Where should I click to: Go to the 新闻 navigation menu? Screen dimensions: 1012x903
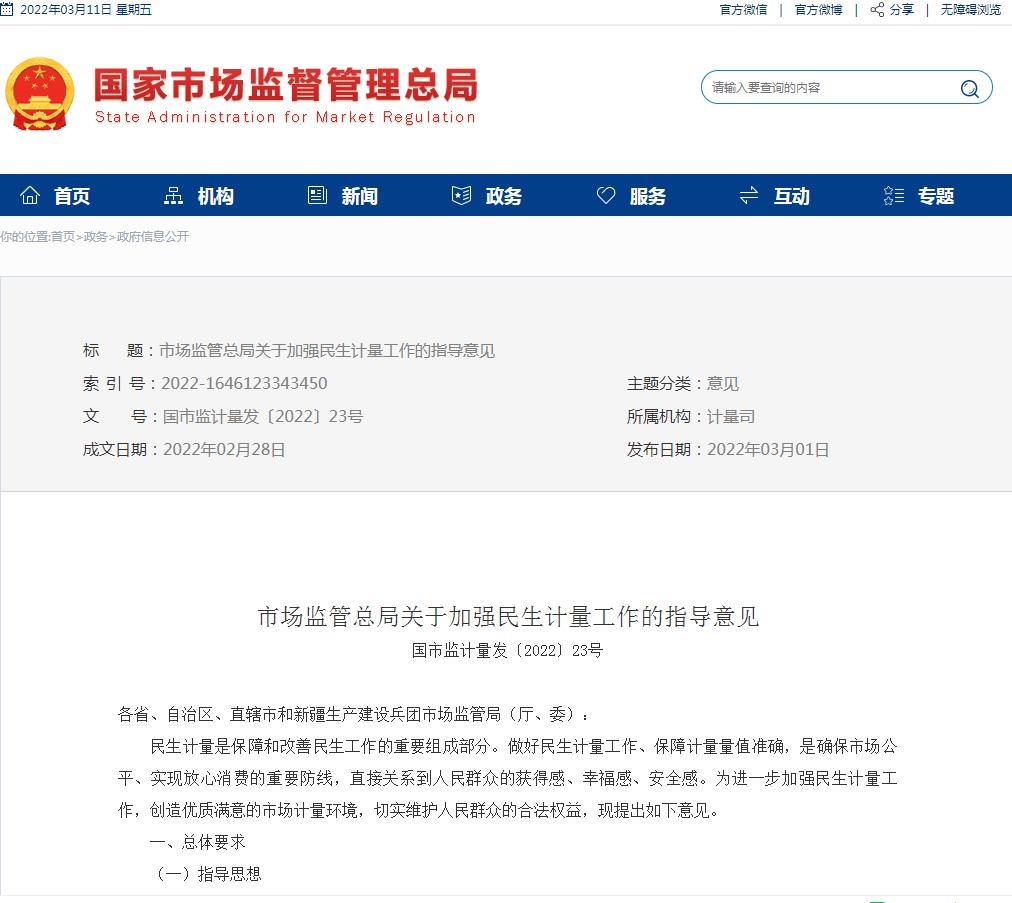[359, 196]
